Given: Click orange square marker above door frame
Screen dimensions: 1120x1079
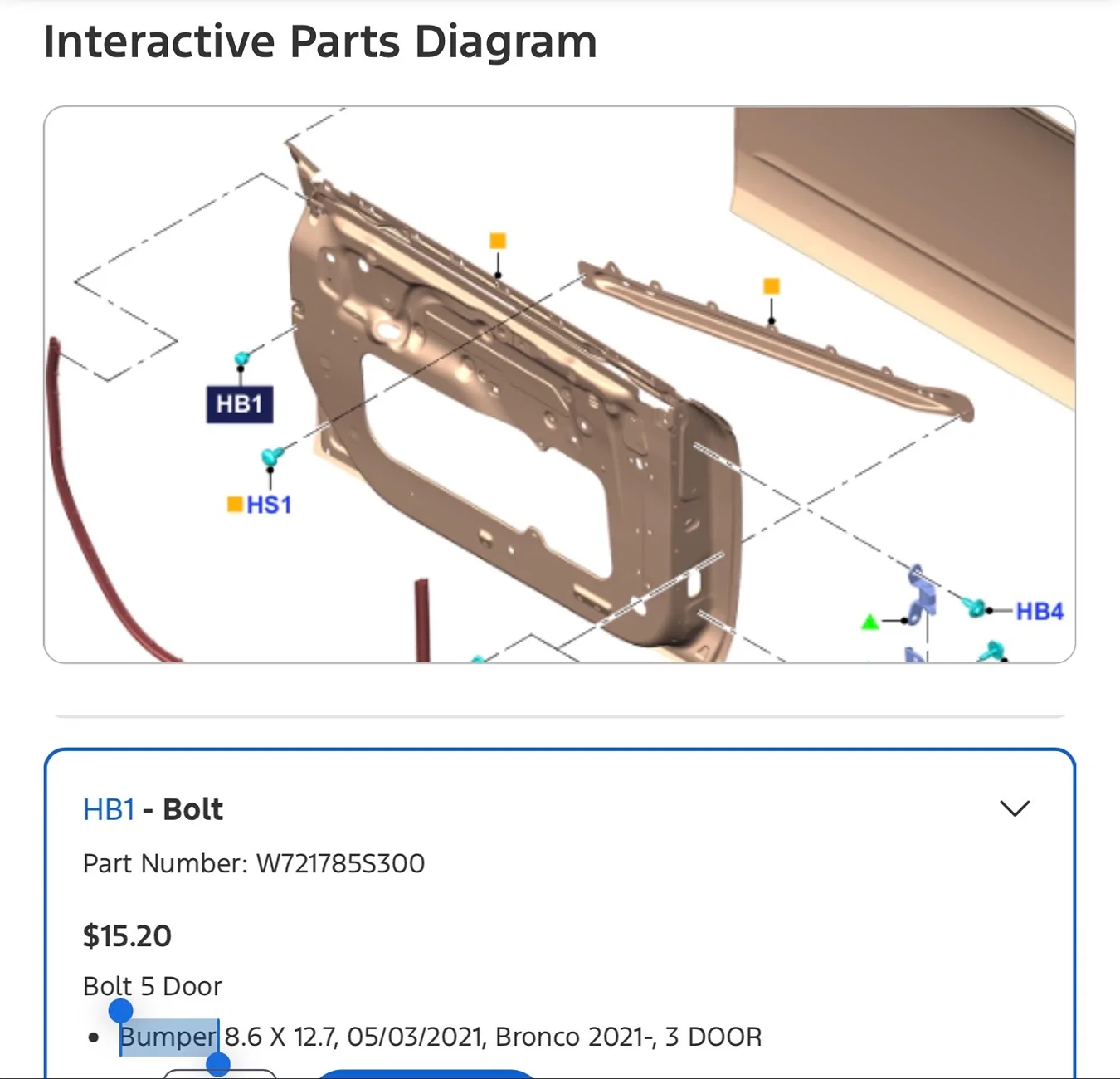Looking at the screenshot, I should coord(498,241).
